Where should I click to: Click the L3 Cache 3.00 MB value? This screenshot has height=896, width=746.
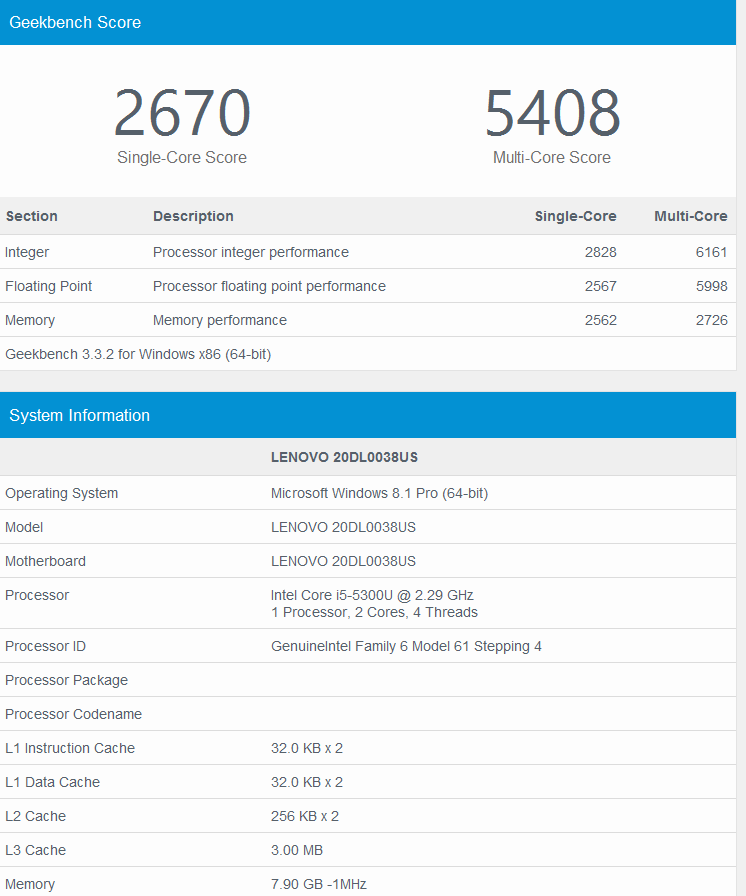tap(297, 850)
